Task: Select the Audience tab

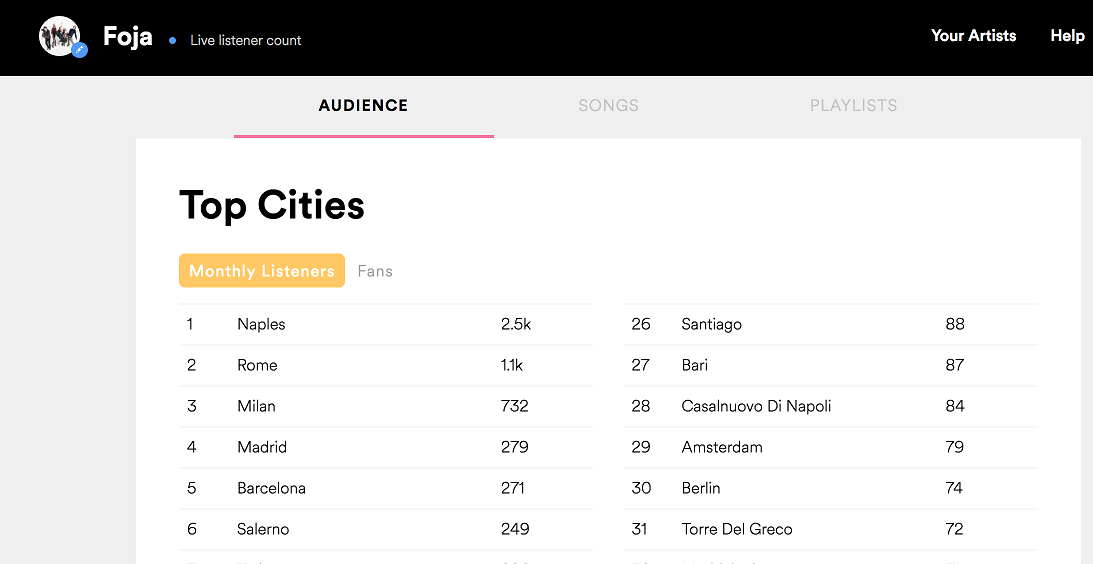Action: click(x=363, y=105)
